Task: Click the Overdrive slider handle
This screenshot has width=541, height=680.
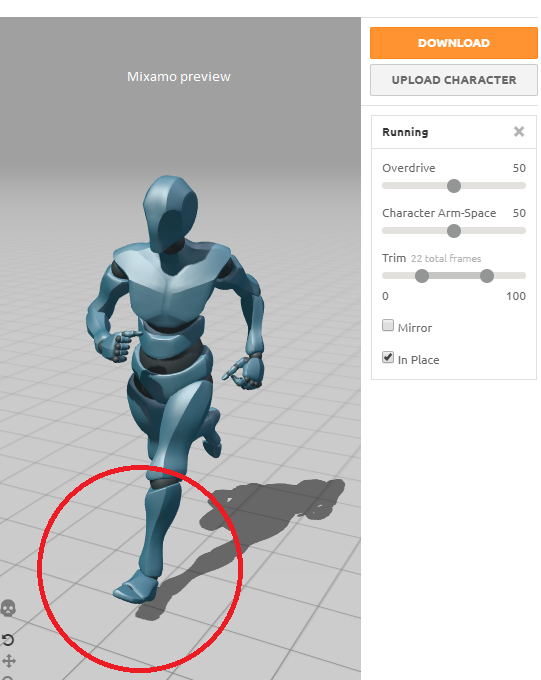Action: point(454,186)
